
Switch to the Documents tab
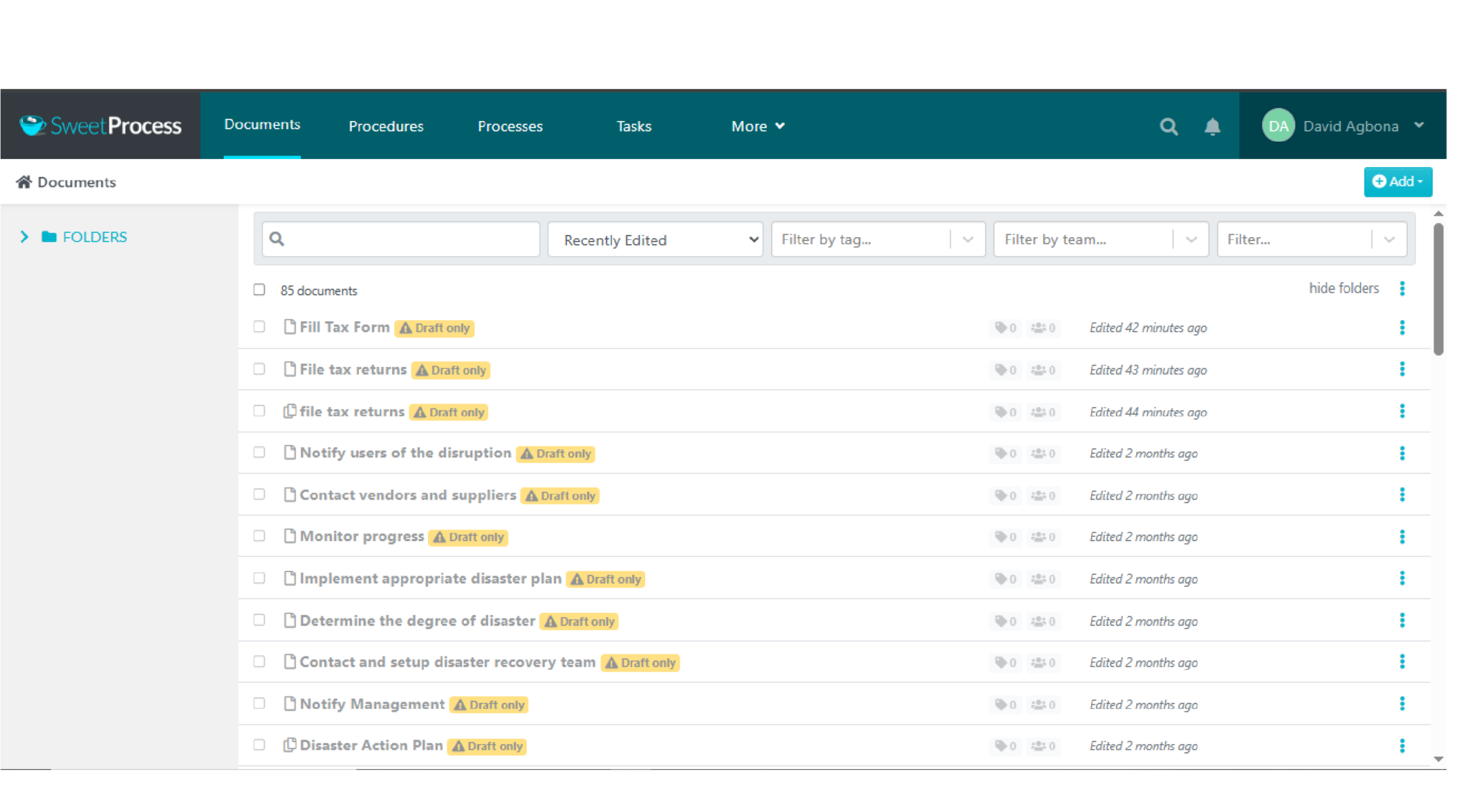point(262,125)
